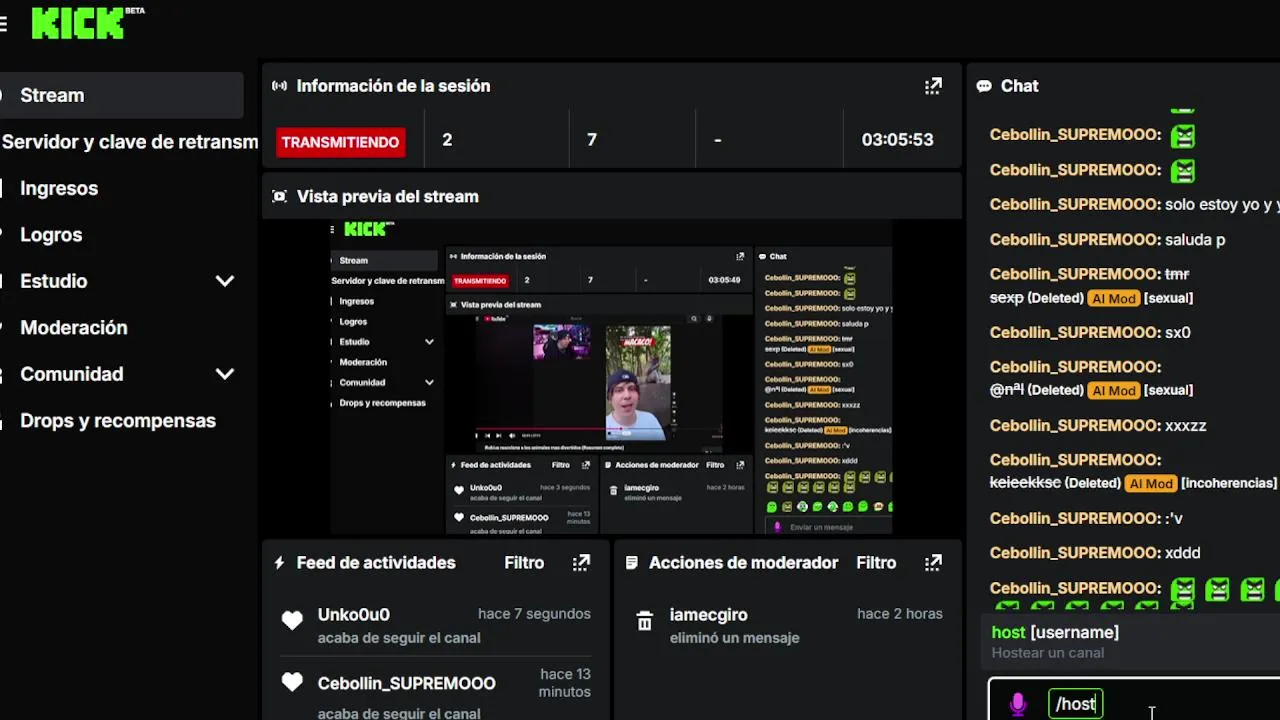Click the document icon beside Acciones de moderador
Viewport: 1280px width, 720px height.
pos(631,563)
